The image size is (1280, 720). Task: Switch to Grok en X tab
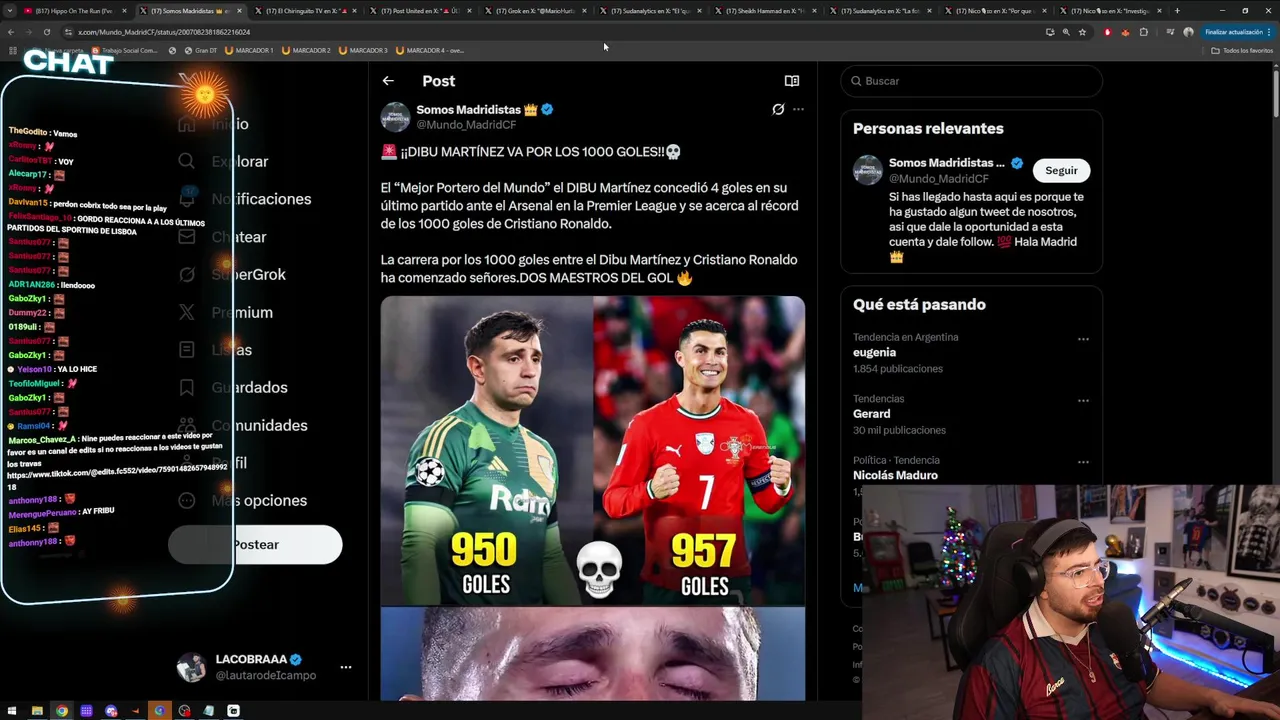535,11
